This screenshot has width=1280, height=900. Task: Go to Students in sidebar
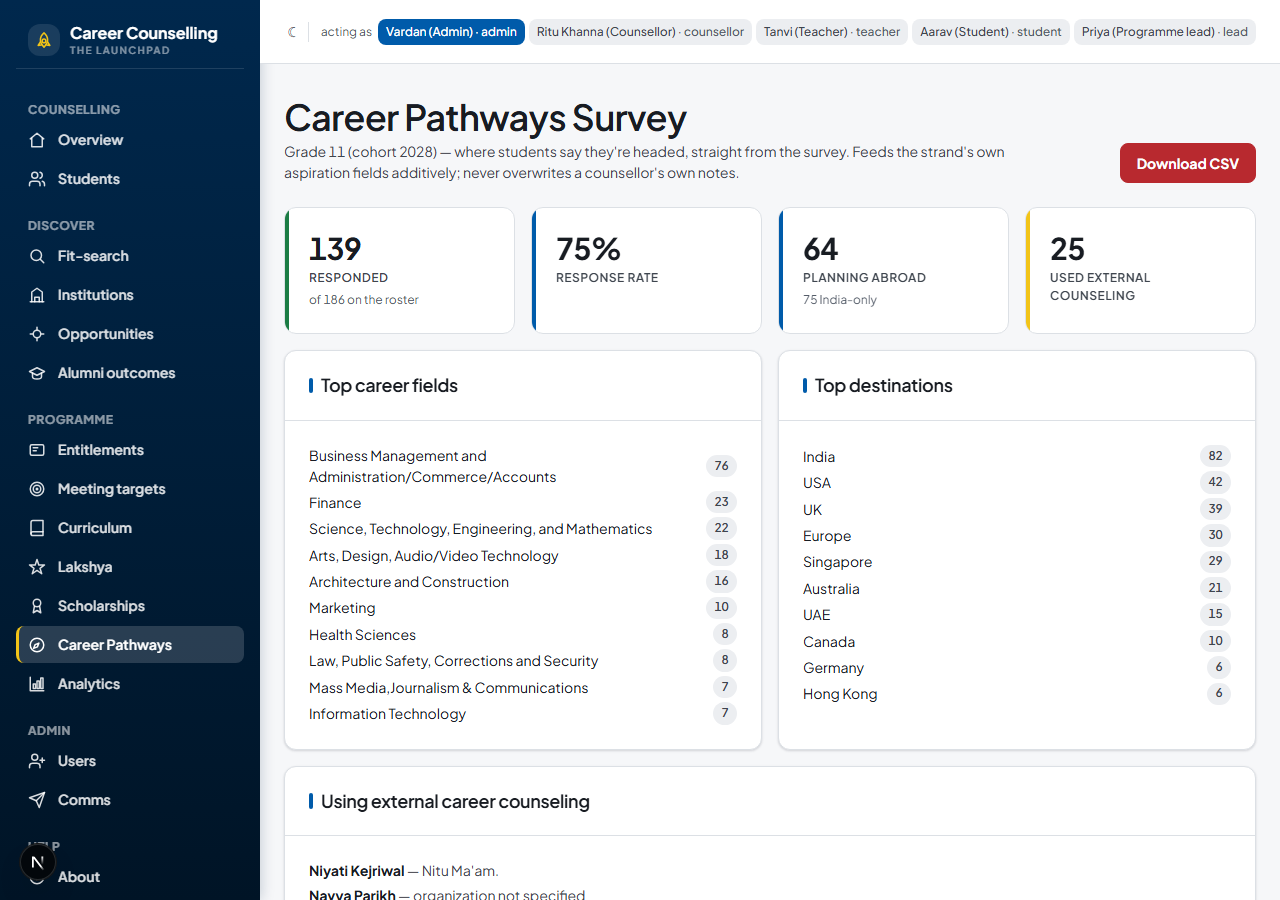[x=130, y=179]
